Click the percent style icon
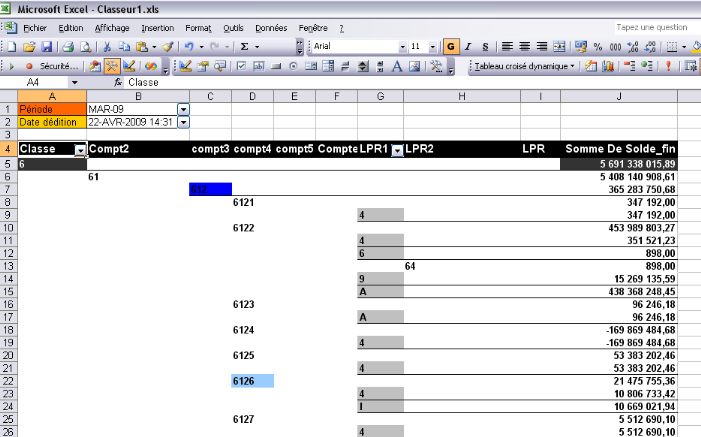The image size is (701, 437). coord(599,47)
